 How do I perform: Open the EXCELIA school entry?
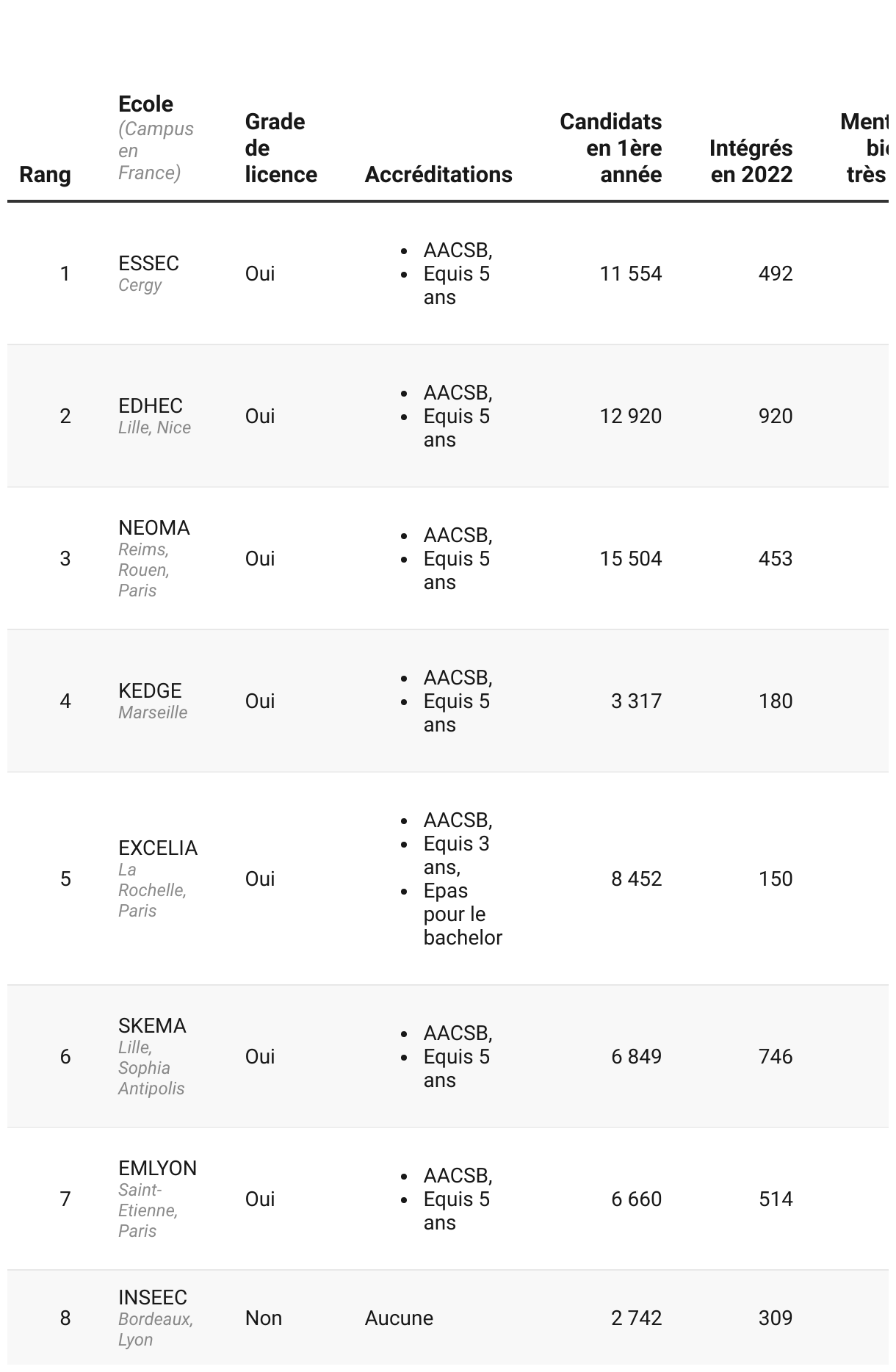(x=158, y=848)
